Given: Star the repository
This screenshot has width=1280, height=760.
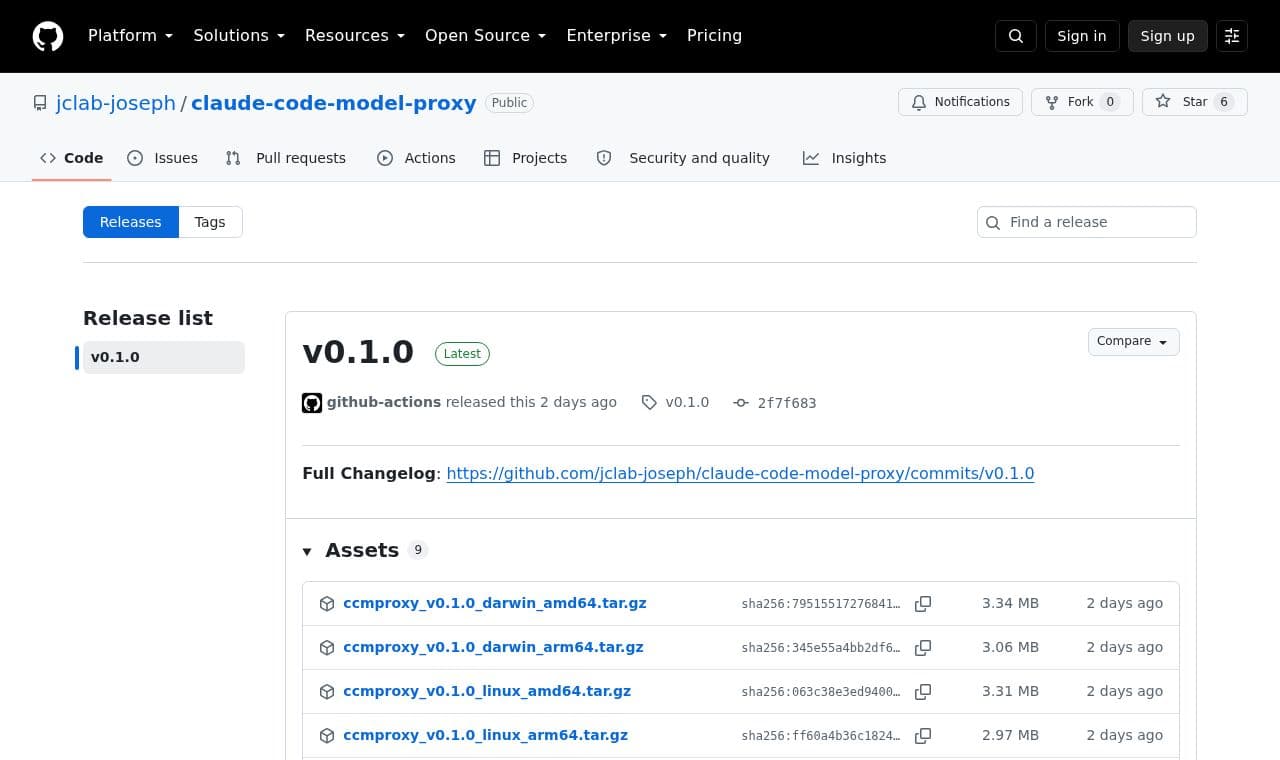Looking at the screenshot, I should pyautogui.click(x=1195, y=102).
